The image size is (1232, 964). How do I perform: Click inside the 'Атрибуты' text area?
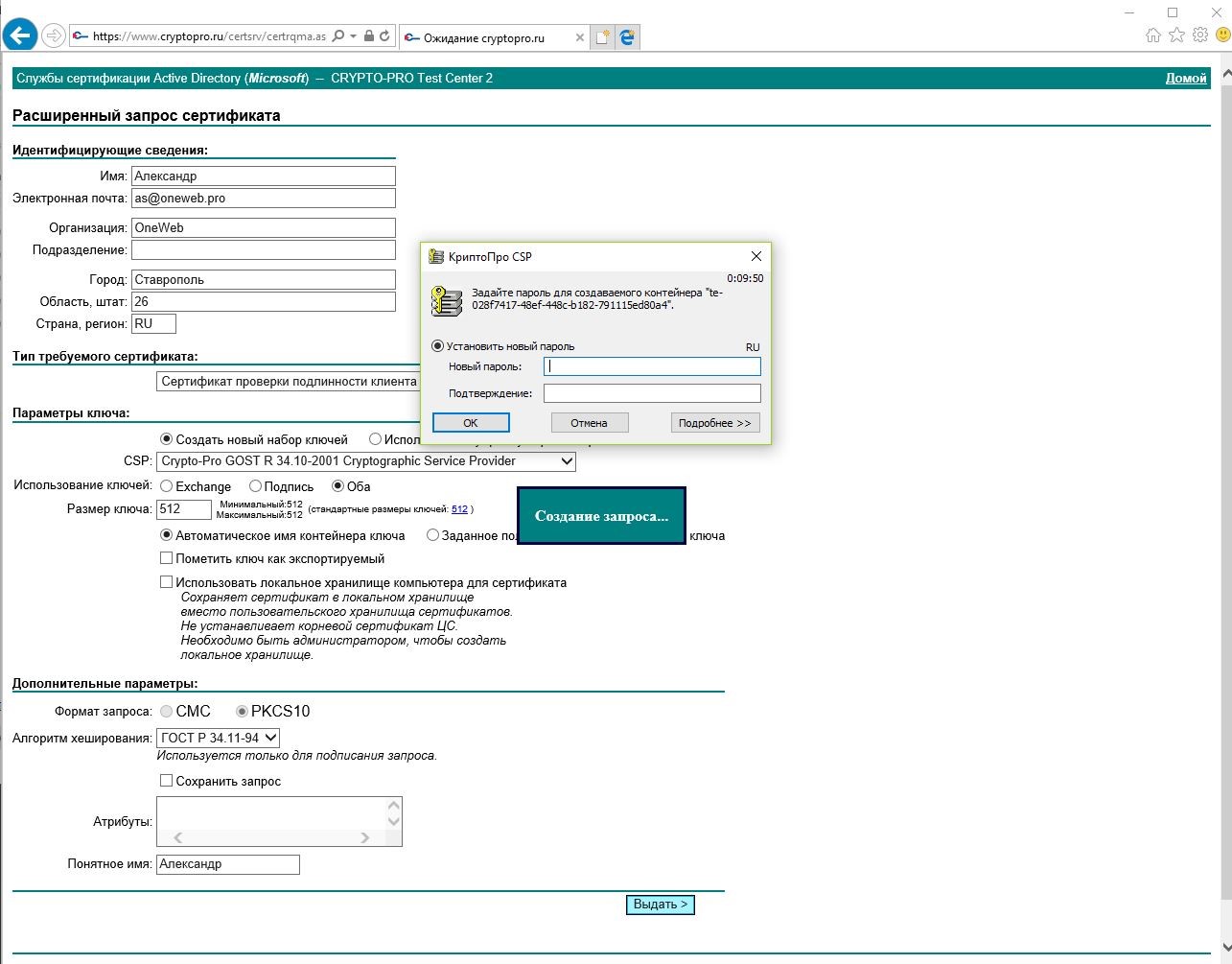[271, 812]
